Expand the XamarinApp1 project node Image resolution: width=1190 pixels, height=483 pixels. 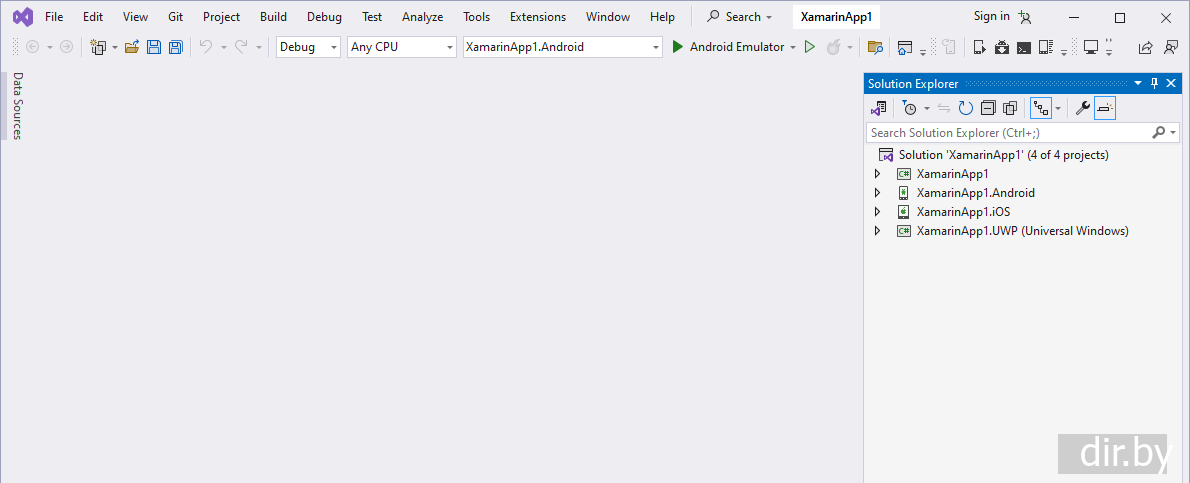pyautogui.click(x=877, y=174)
